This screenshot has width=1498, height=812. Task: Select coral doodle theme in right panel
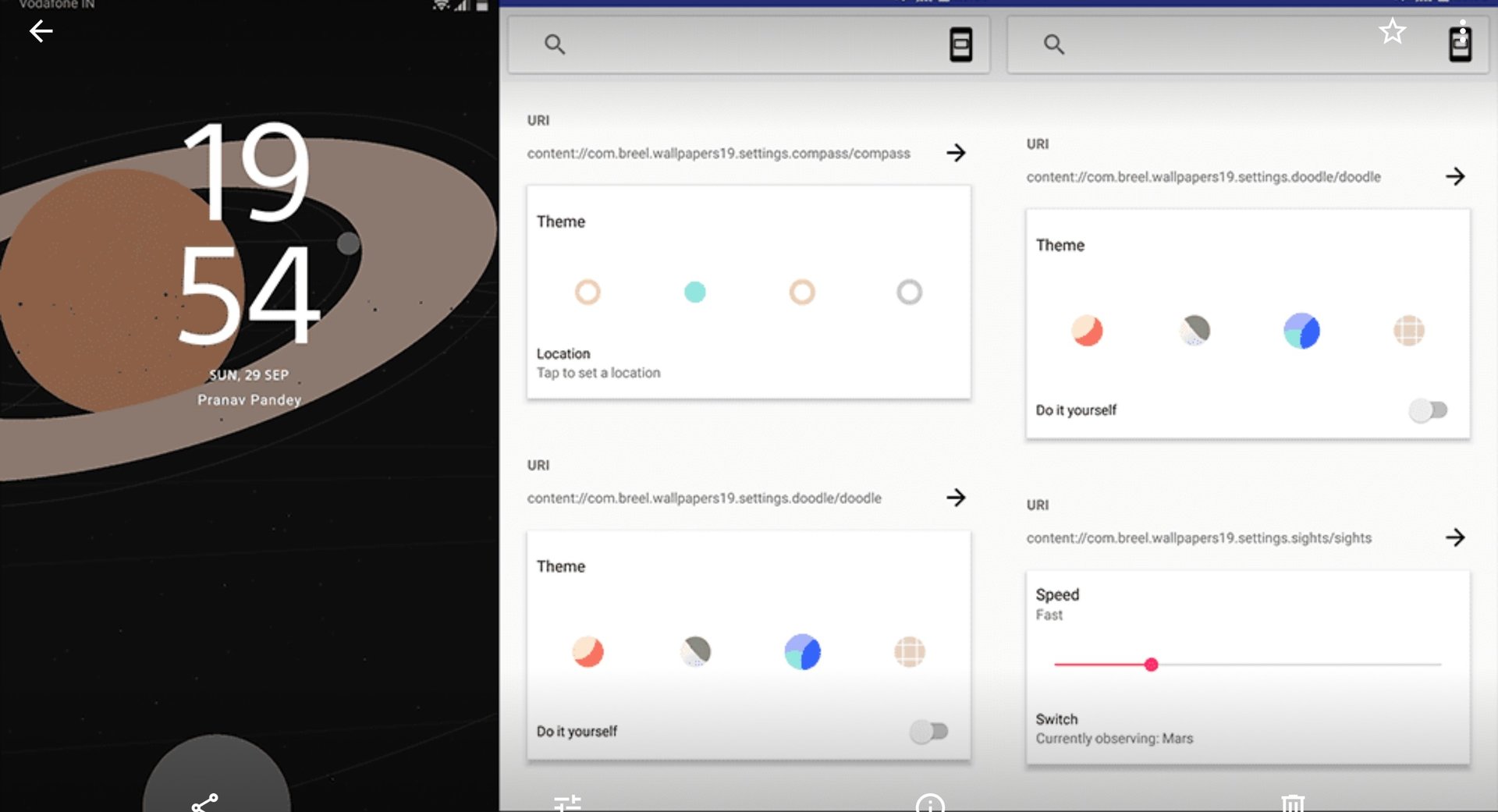pyautogui.click(x=1087, y=331)
